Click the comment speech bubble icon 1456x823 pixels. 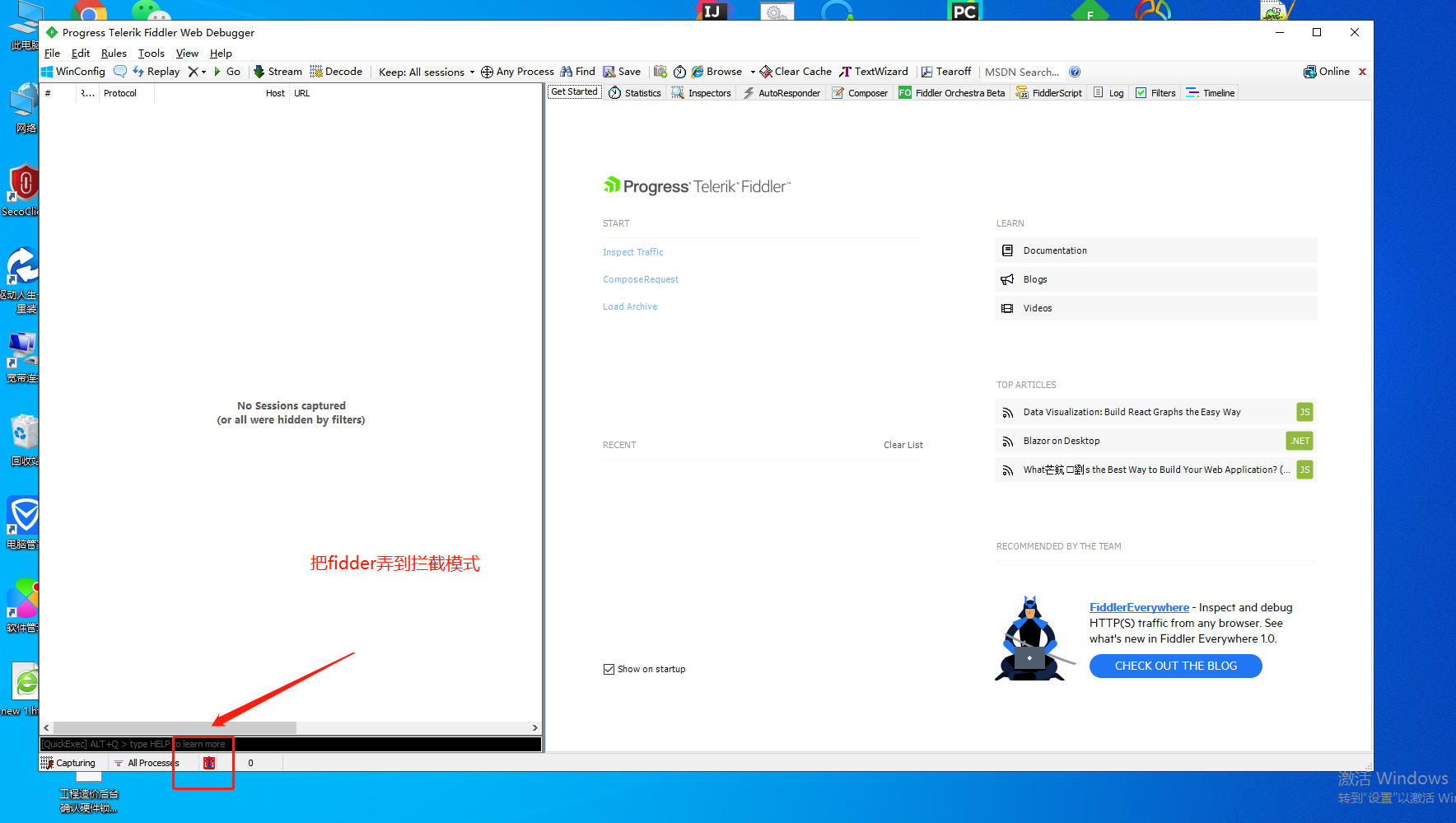coord(120,72)
